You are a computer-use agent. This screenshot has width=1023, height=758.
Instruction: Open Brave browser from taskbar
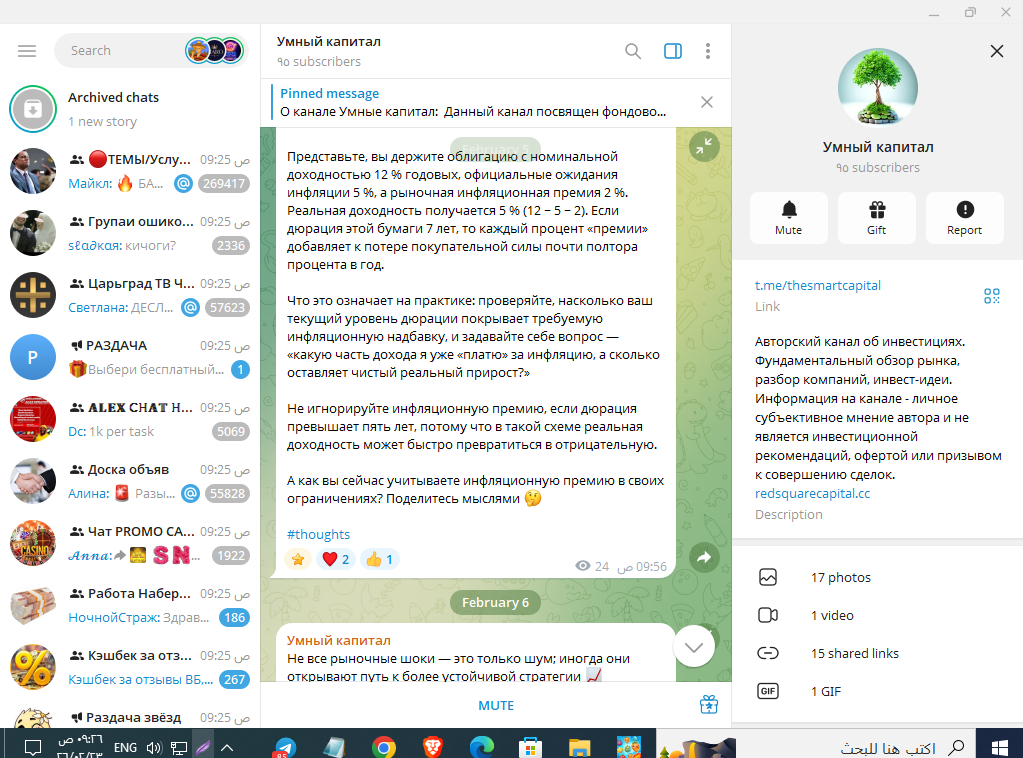click(x=432, y=748)
